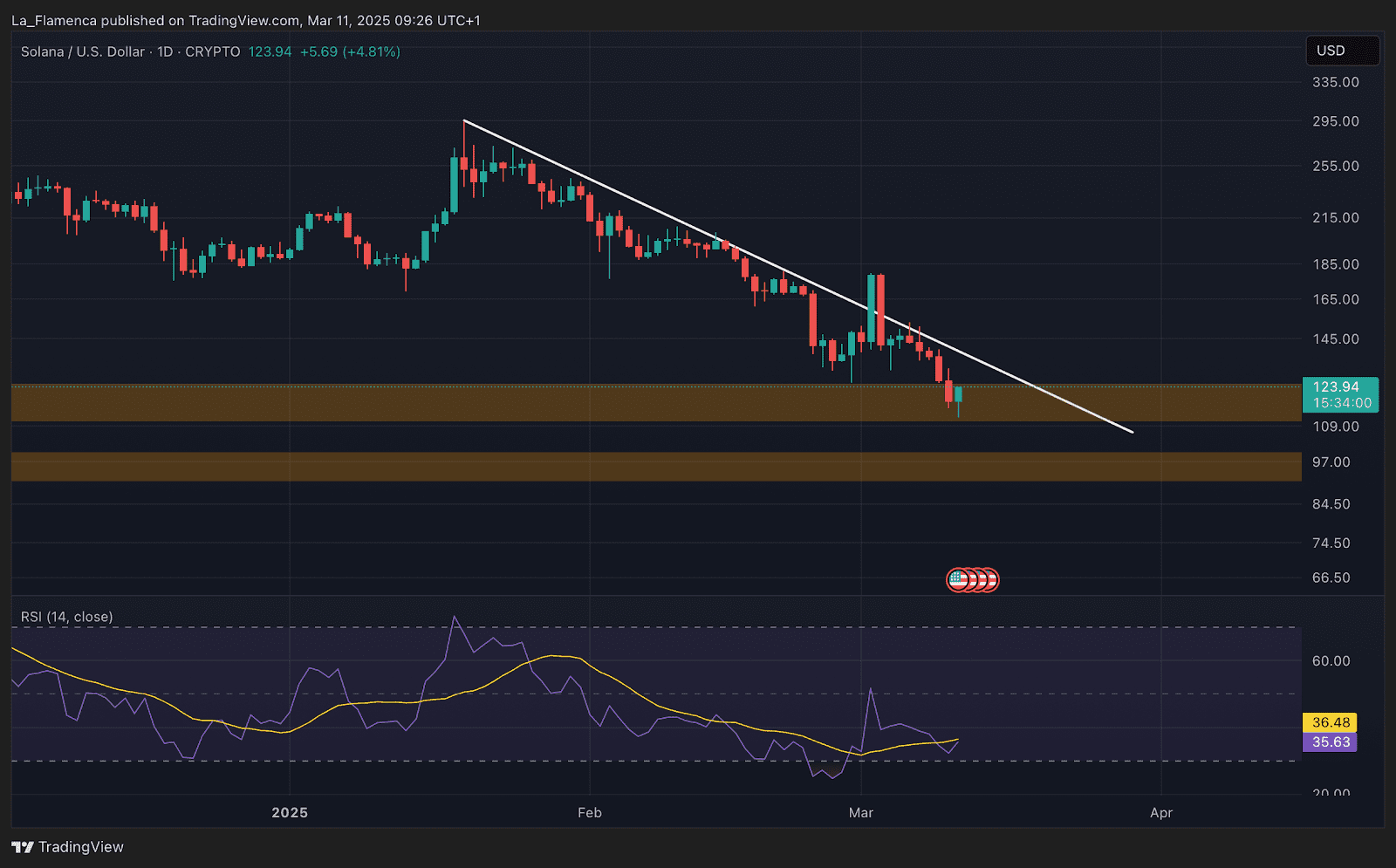Click the published by La_Flamenca caption
The width and height of the screenshot is (1396, 868).
245,20
